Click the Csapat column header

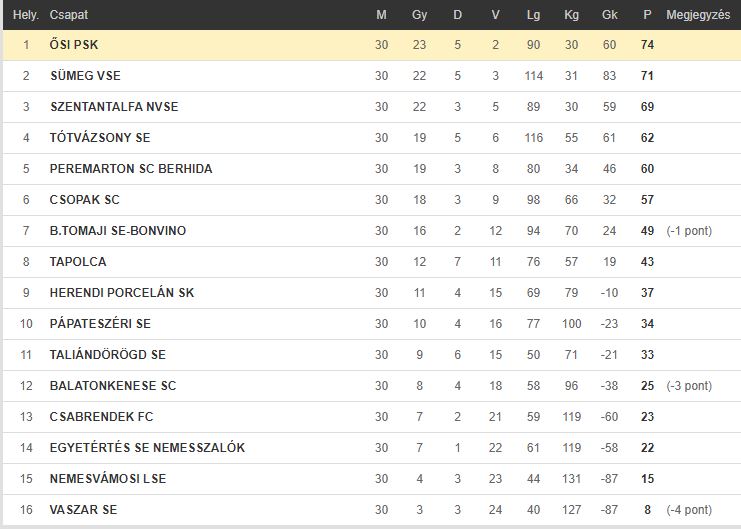69,15
